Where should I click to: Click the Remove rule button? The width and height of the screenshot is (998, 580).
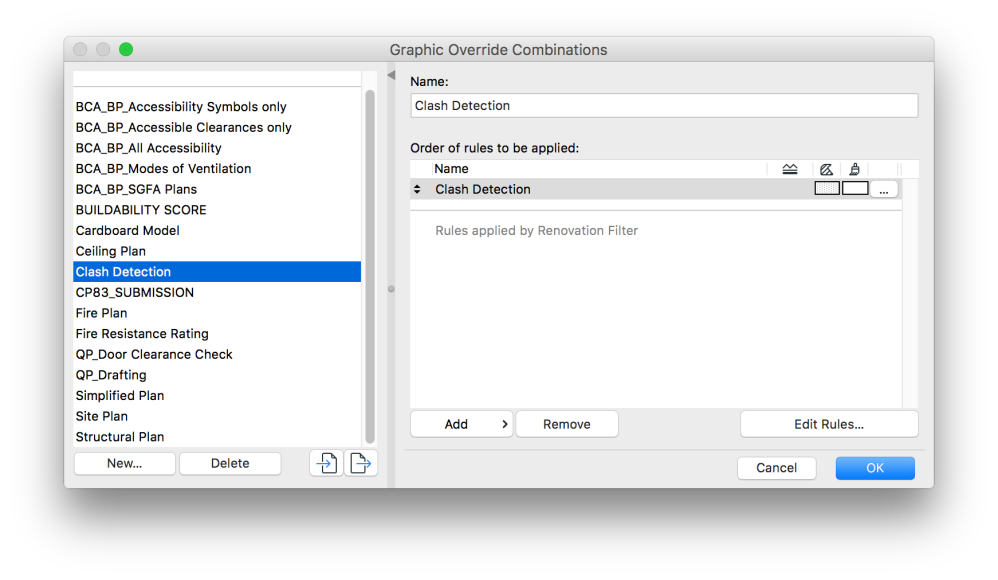[567, 424]
